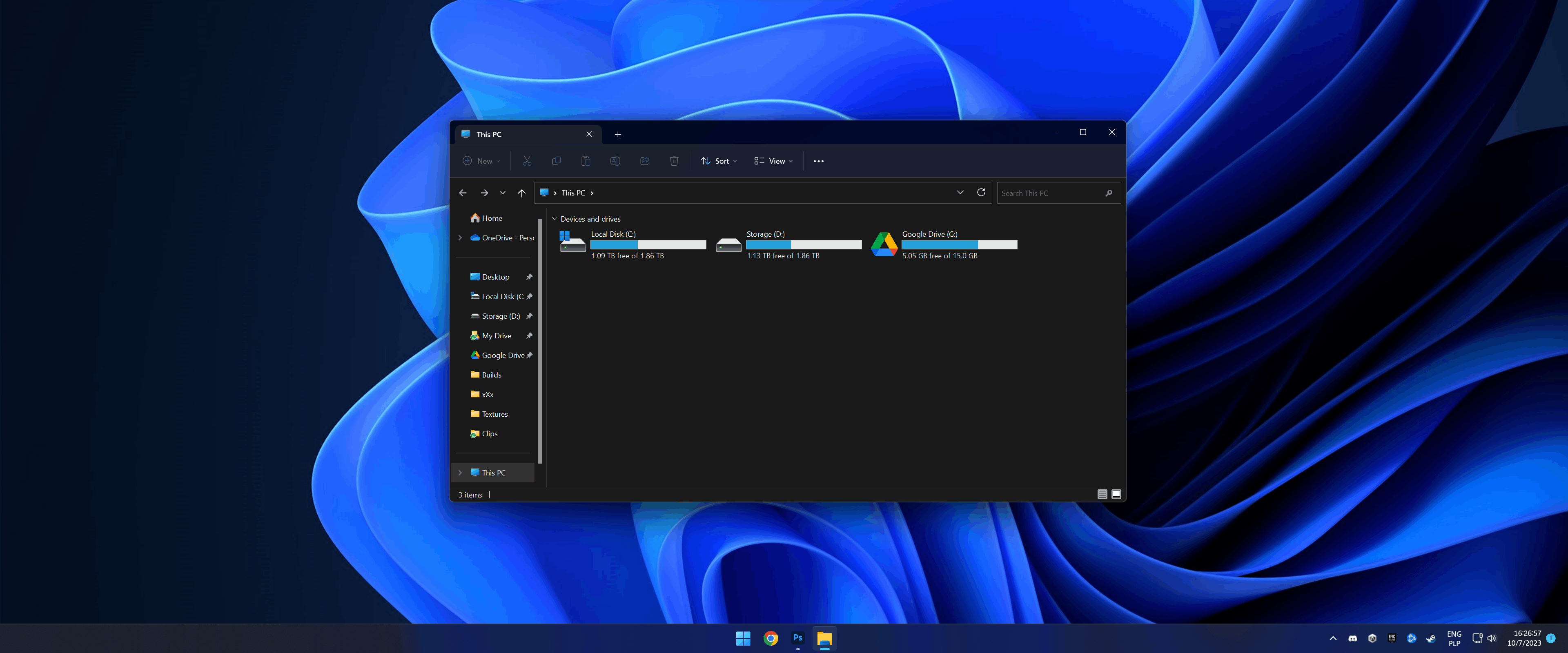Screen dimensions: 1568x653
Task: Expand the address bar history dropdown
Action: tap(960, 192)
